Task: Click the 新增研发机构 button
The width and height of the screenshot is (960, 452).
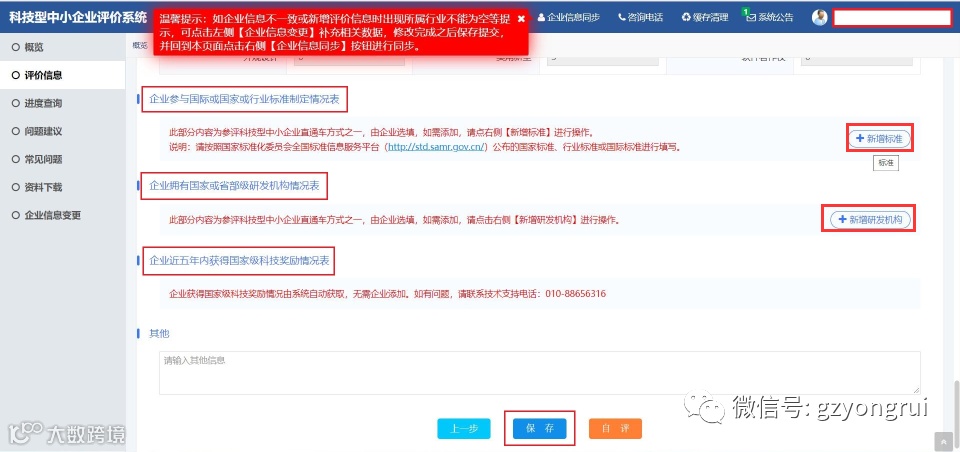Action: point(870,219)
